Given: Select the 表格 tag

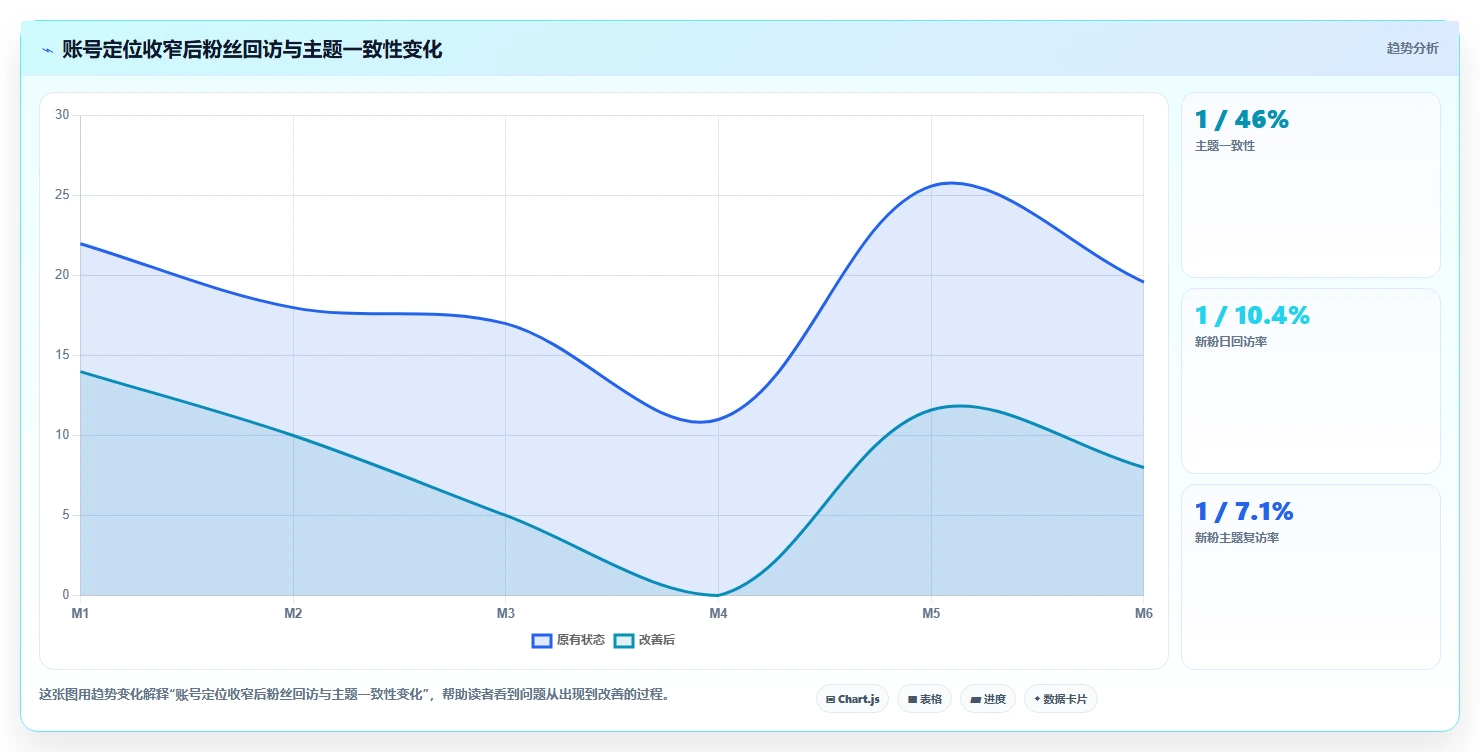Looking at the screenshot, I should [x=924, y=699].
